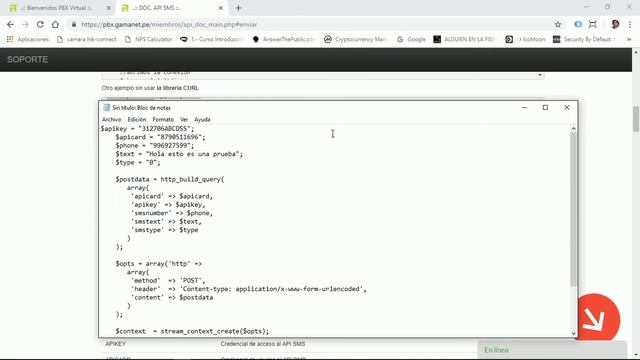Screen dimensions: 640x360
Task: Open the camara hik-connect bookmark
Action: click(x=87, y=39)
